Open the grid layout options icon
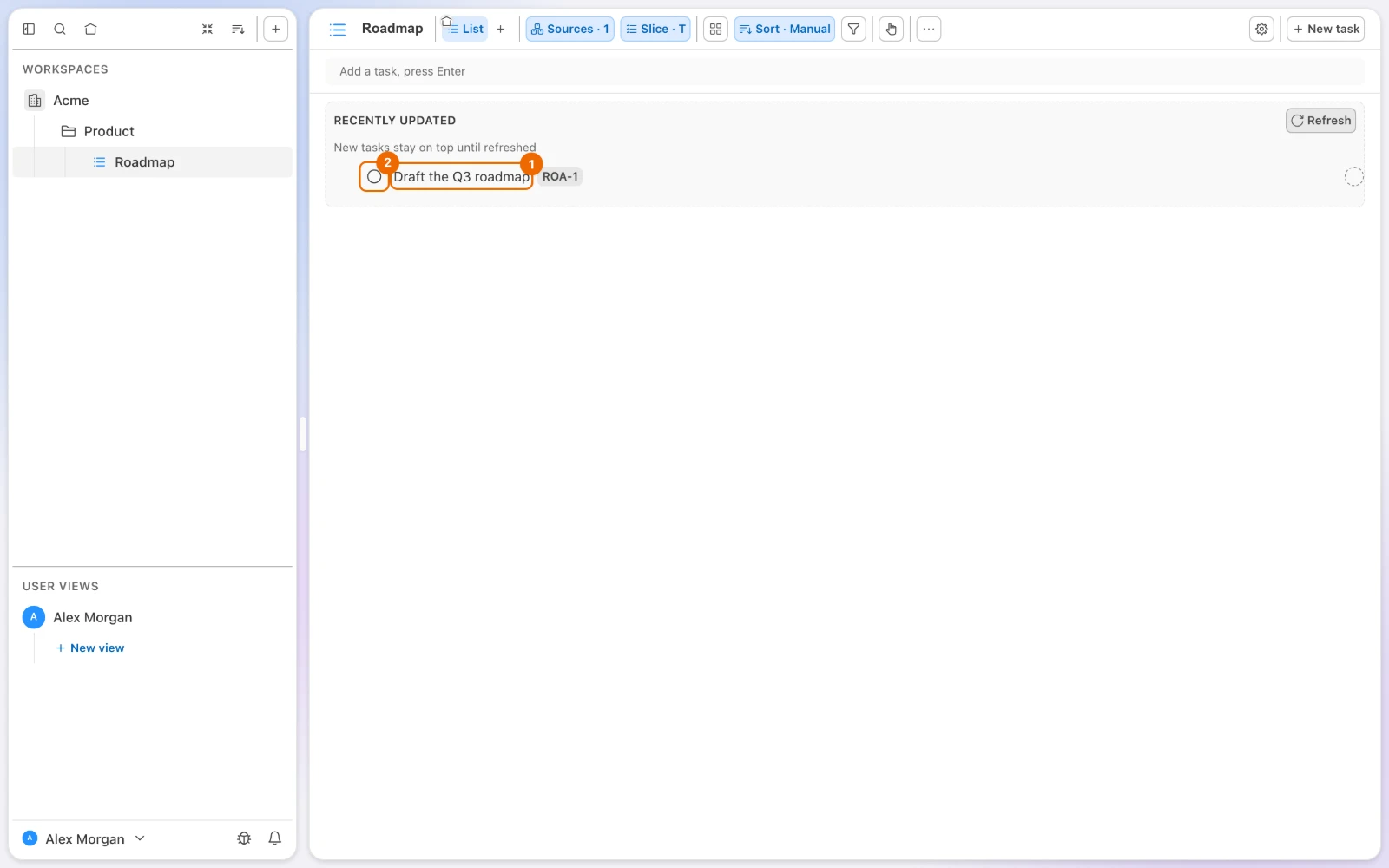1389x868 pixels. click(715, 29)
